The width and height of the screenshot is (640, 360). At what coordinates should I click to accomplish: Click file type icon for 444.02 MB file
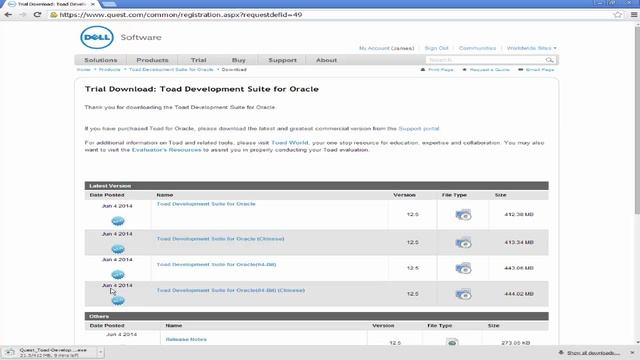click(463, 294)
